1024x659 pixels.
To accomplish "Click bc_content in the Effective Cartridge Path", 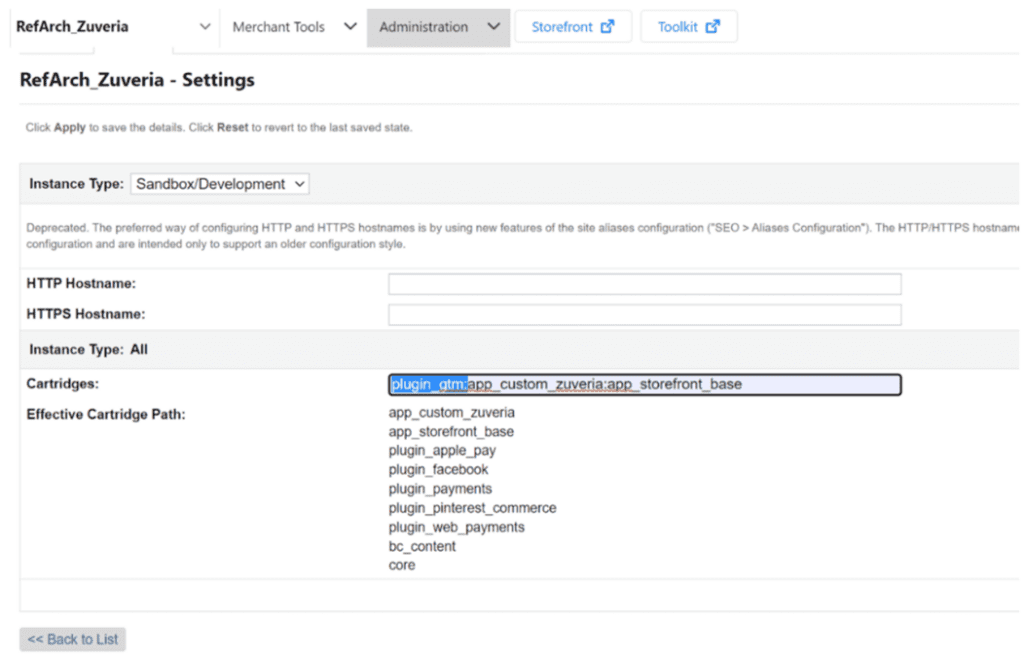I will (422, 546).
